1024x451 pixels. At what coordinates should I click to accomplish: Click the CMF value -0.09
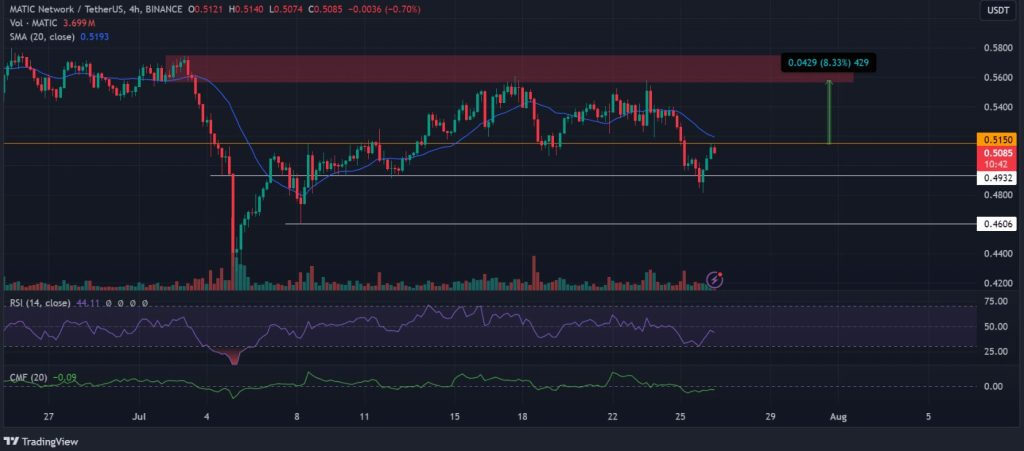point(63,377)
